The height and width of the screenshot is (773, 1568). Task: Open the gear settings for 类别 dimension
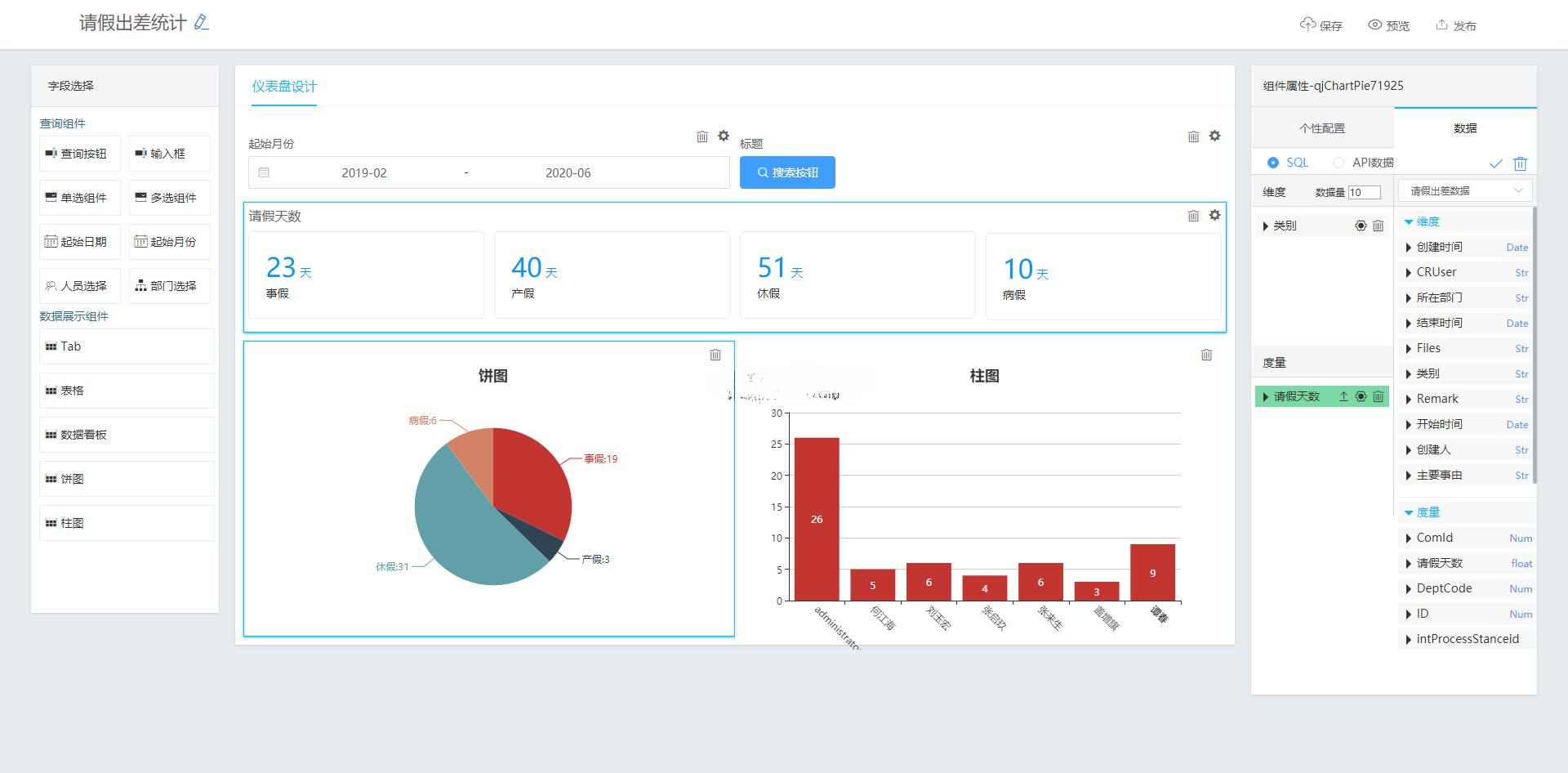1361,226
